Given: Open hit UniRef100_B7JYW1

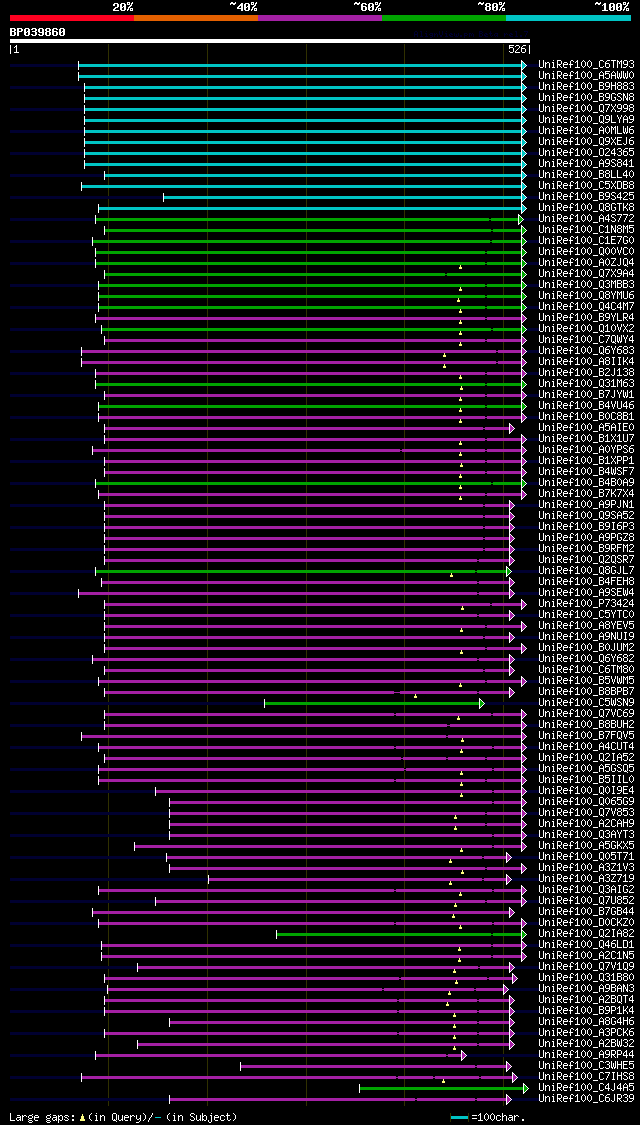Looking at the screenshot, I should (586, 395).
